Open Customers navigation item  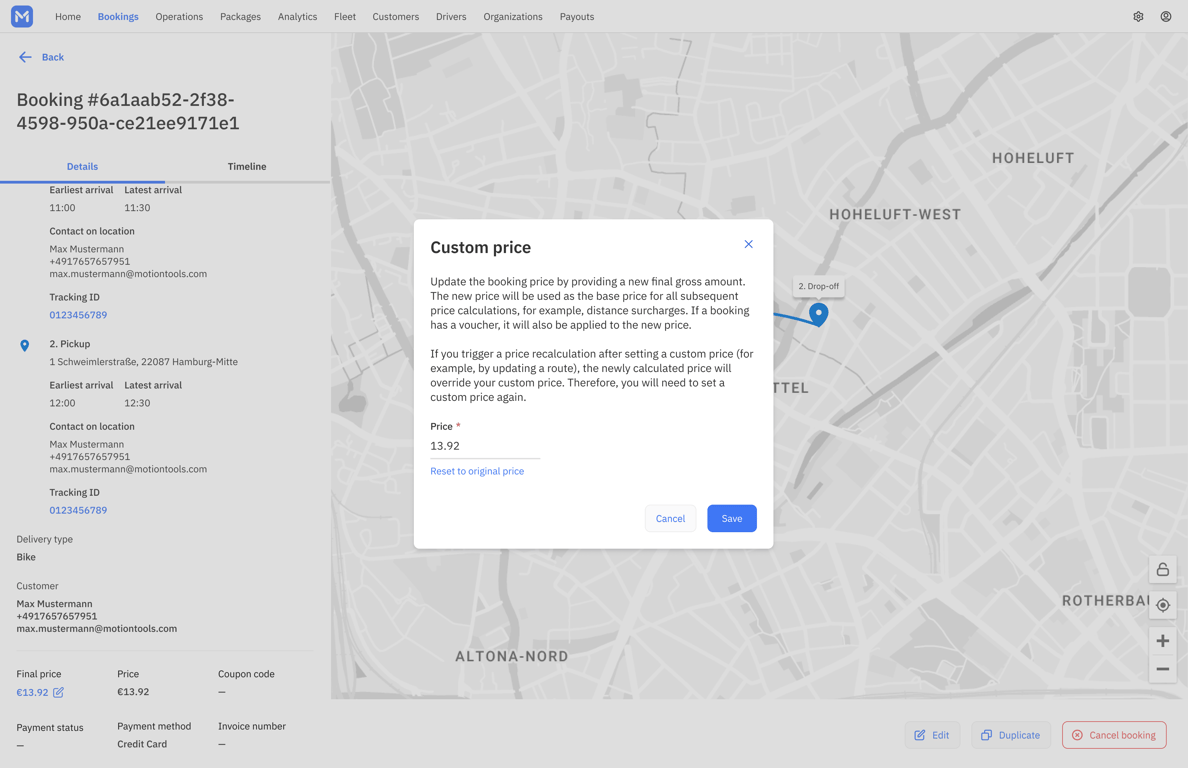point(395,17)
